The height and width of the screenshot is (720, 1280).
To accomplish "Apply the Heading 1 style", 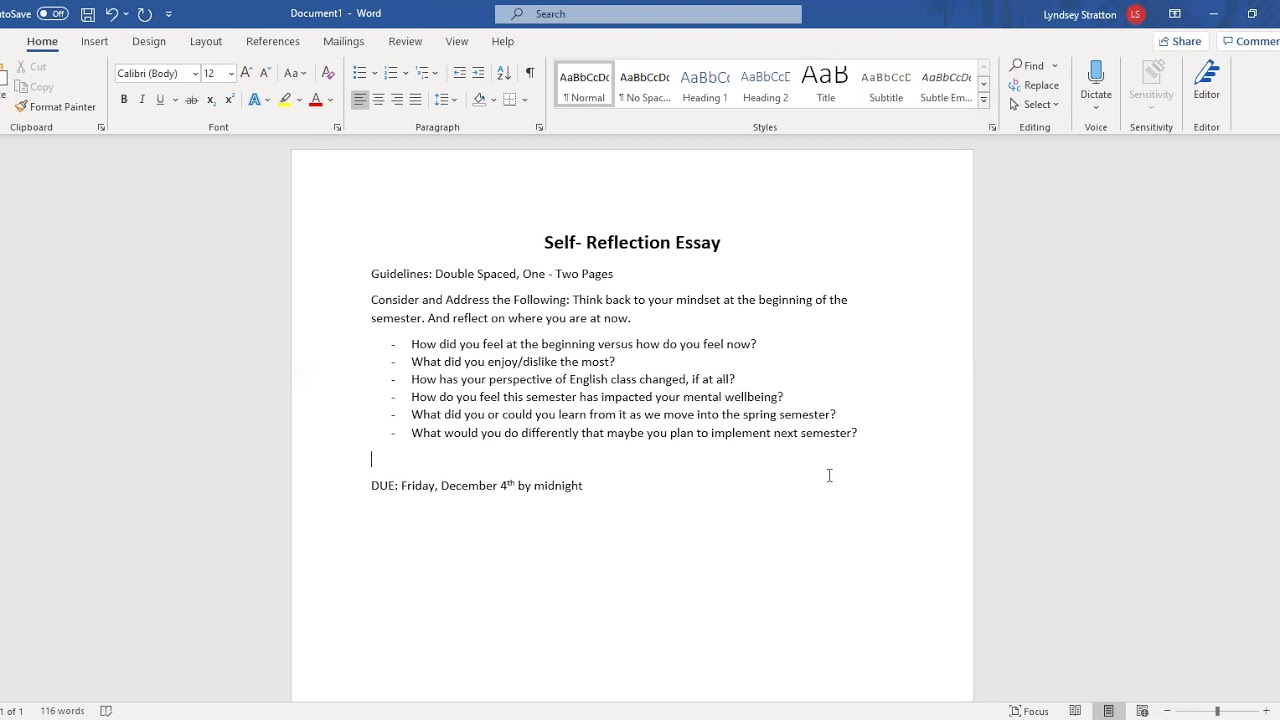I will (x=705, y=86).
